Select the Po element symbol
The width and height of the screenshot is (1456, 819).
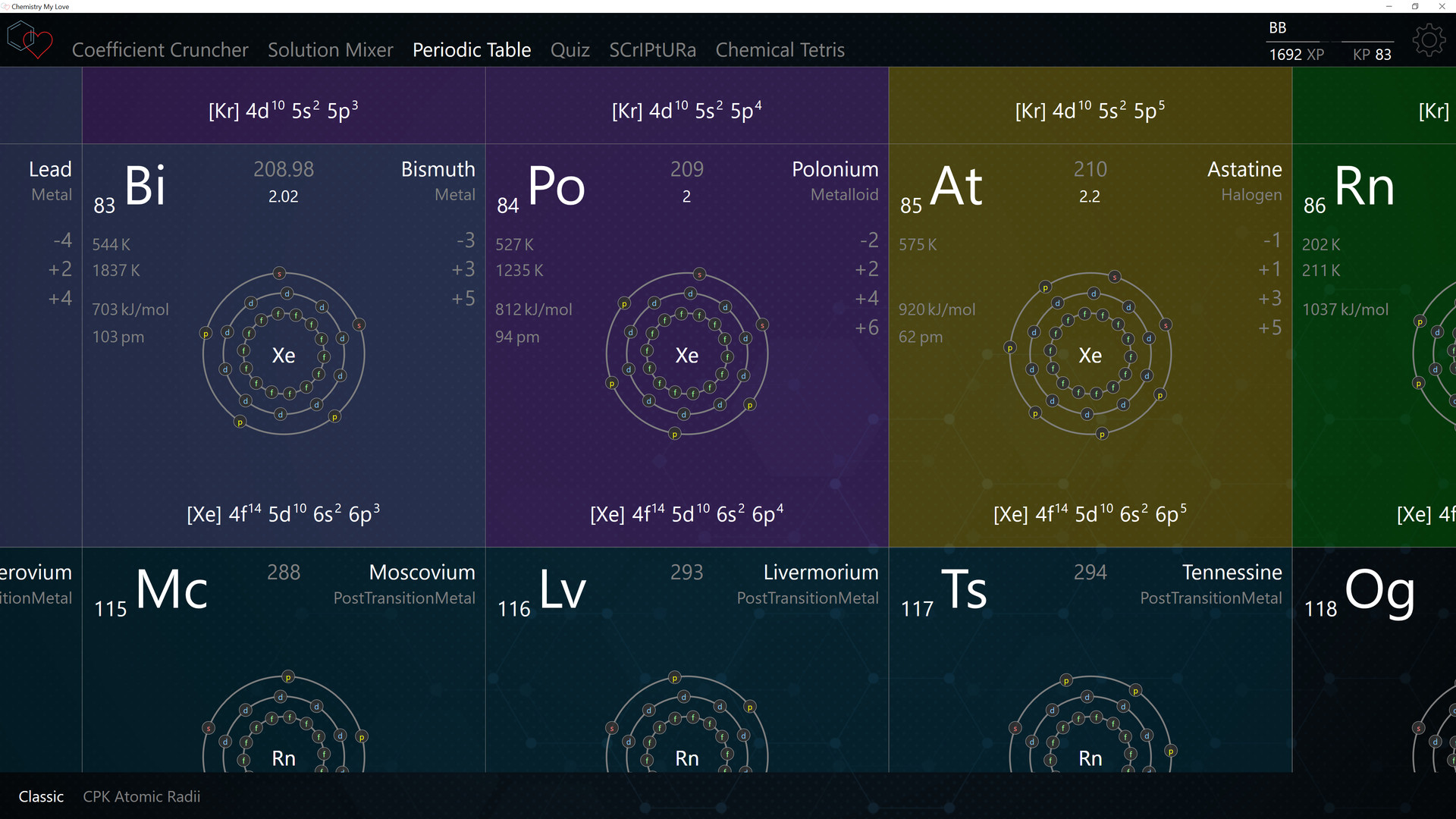tap(557, 186)
